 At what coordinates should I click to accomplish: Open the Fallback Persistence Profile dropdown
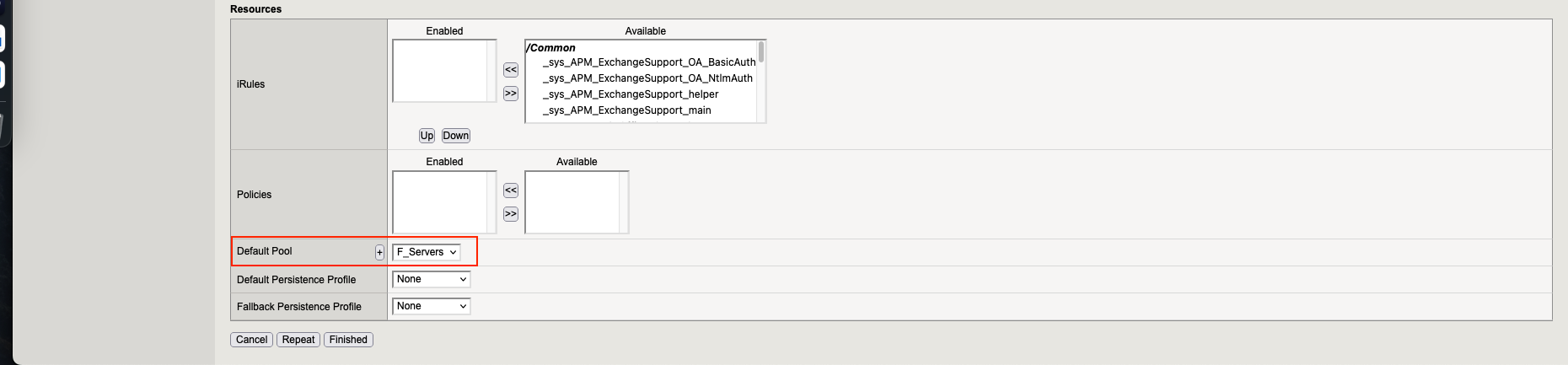(431, 306)
